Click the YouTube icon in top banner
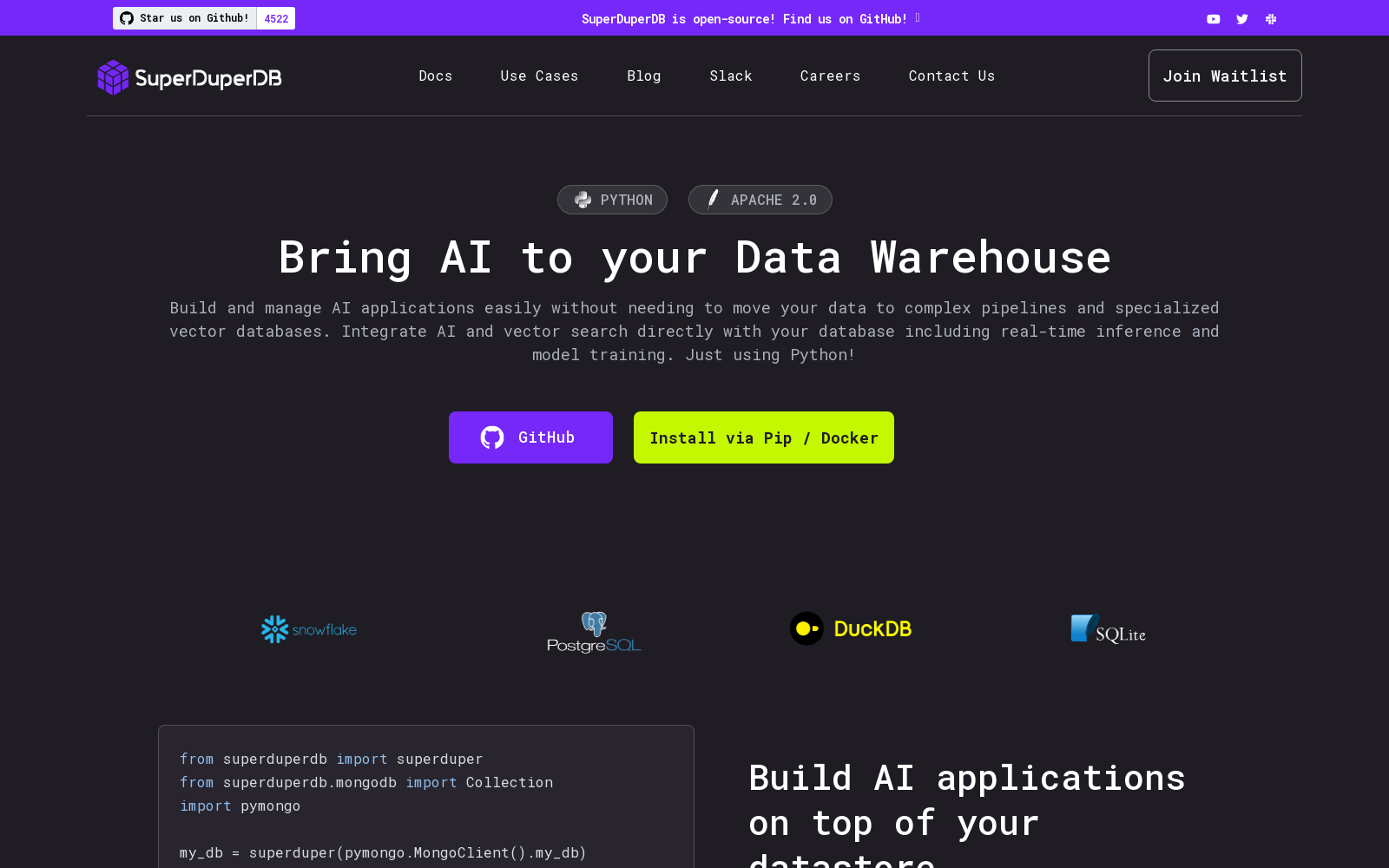Image resolution: width=1389 pixels, height=868 pixels. pos(1213,19)
